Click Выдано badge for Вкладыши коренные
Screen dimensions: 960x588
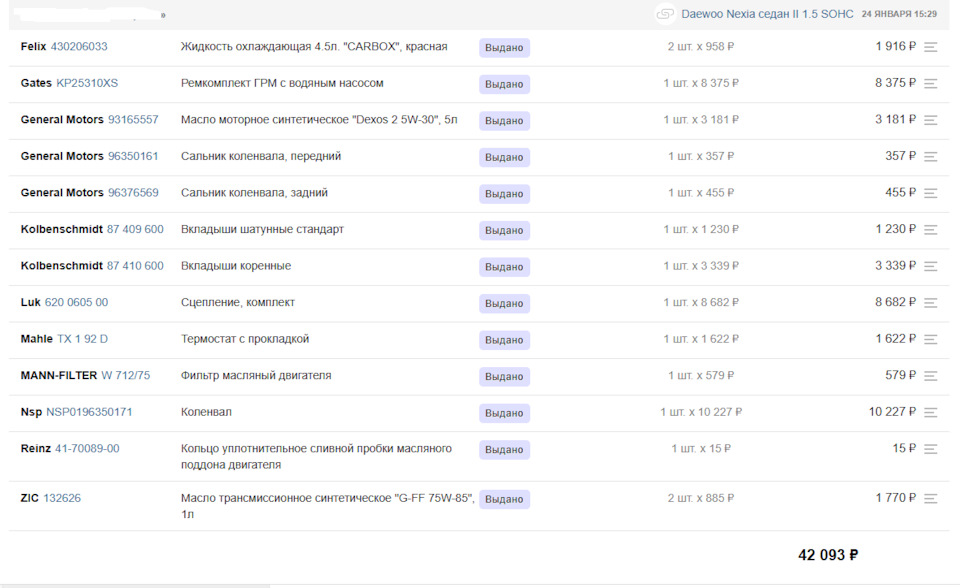(x=504, y=267)
